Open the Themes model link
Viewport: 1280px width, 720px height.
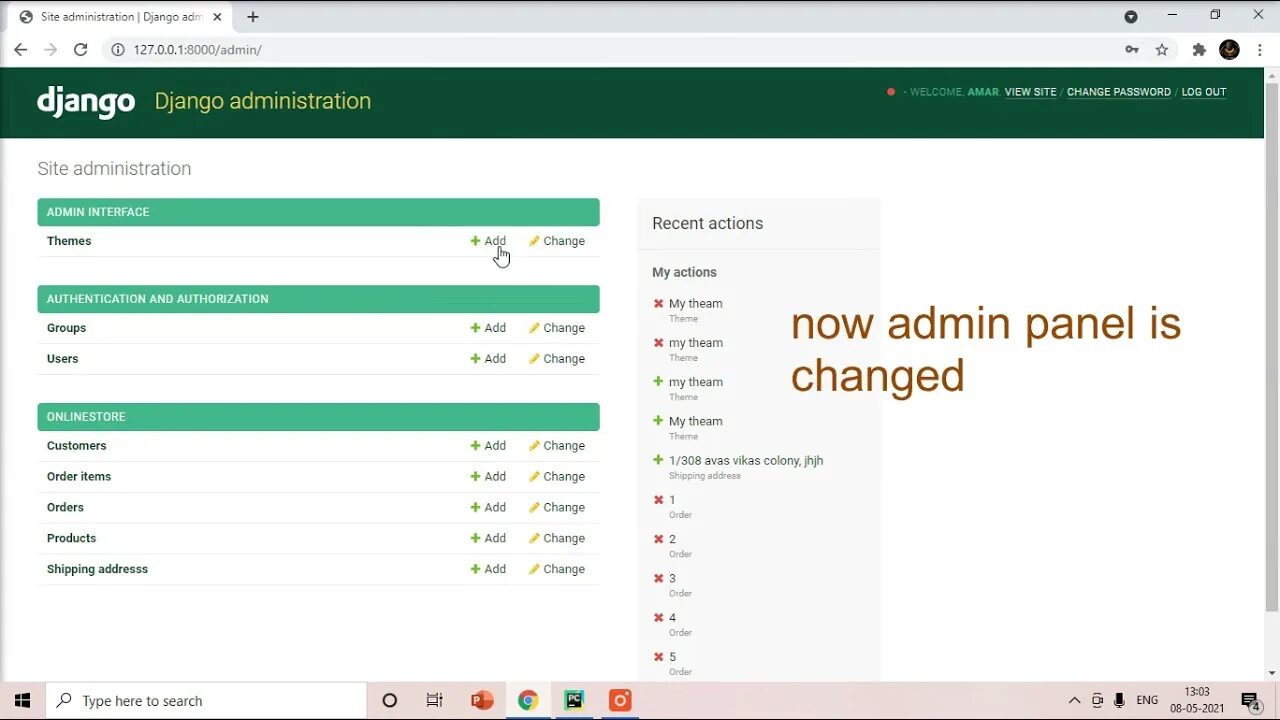coord(69,241)
